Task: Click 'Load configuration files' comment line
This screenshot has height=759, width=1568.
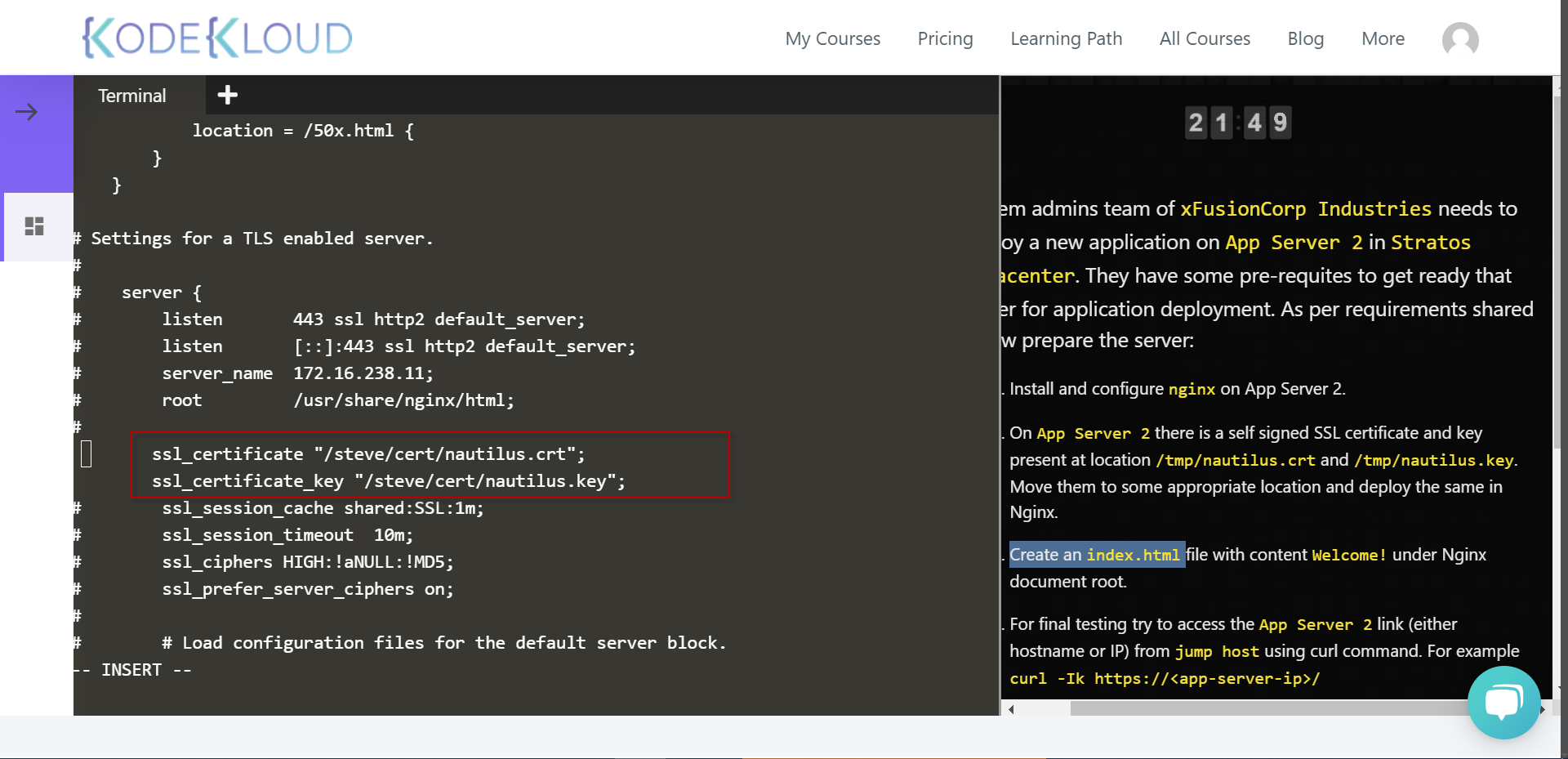Action: coord(444,642)
